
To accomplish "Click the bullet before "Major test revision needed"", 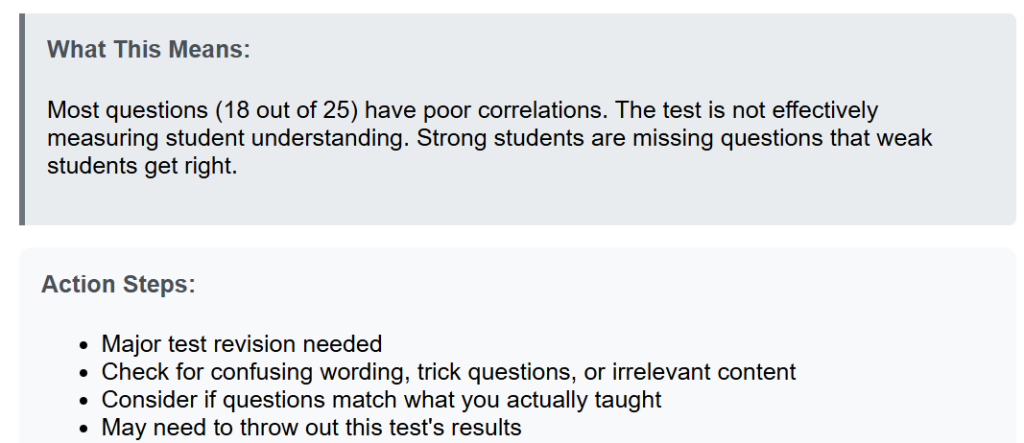I will point(83,345).
